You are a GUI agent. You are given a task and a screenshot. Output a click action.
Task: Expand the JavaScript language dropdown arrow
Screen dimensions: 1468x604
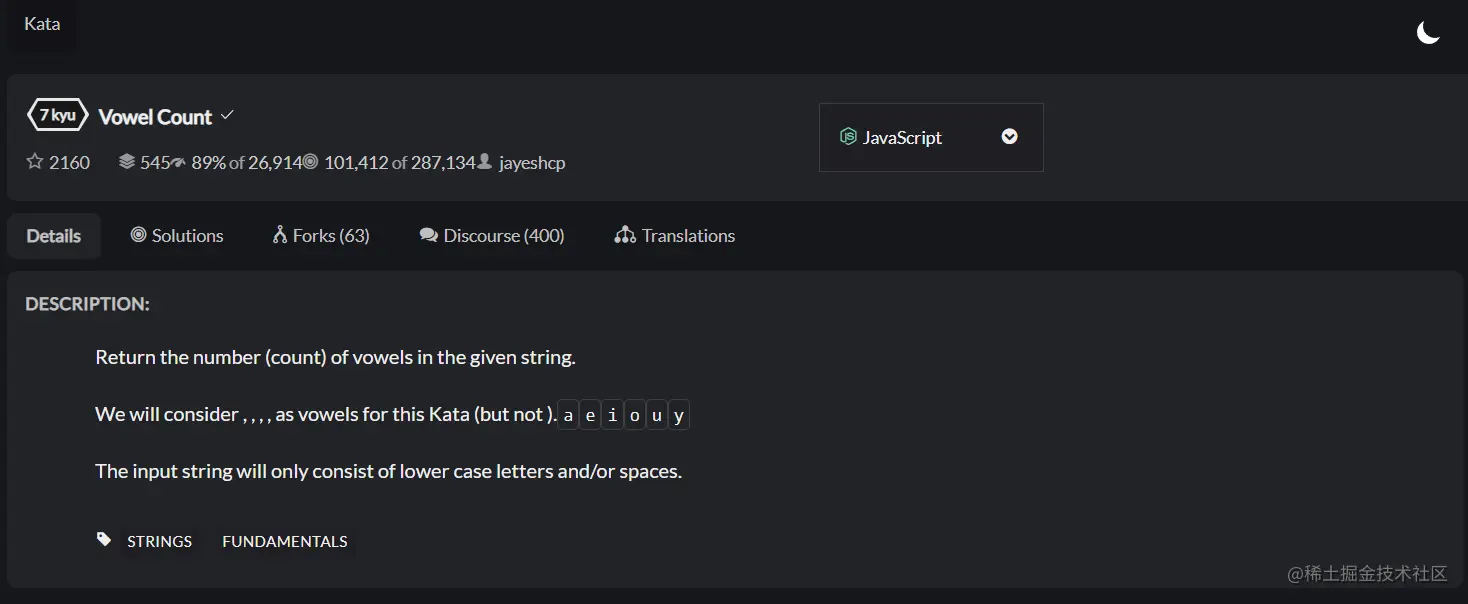(1010, 137)
